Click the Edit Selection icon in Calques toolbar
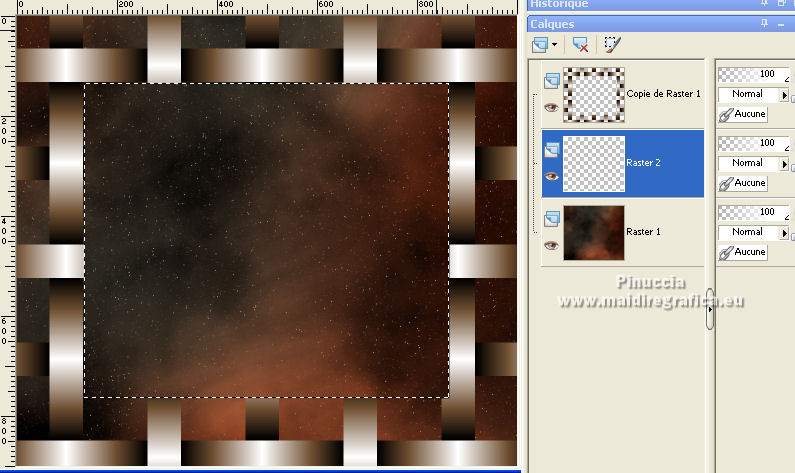The image size is (795, 473). tap(612, 45)
